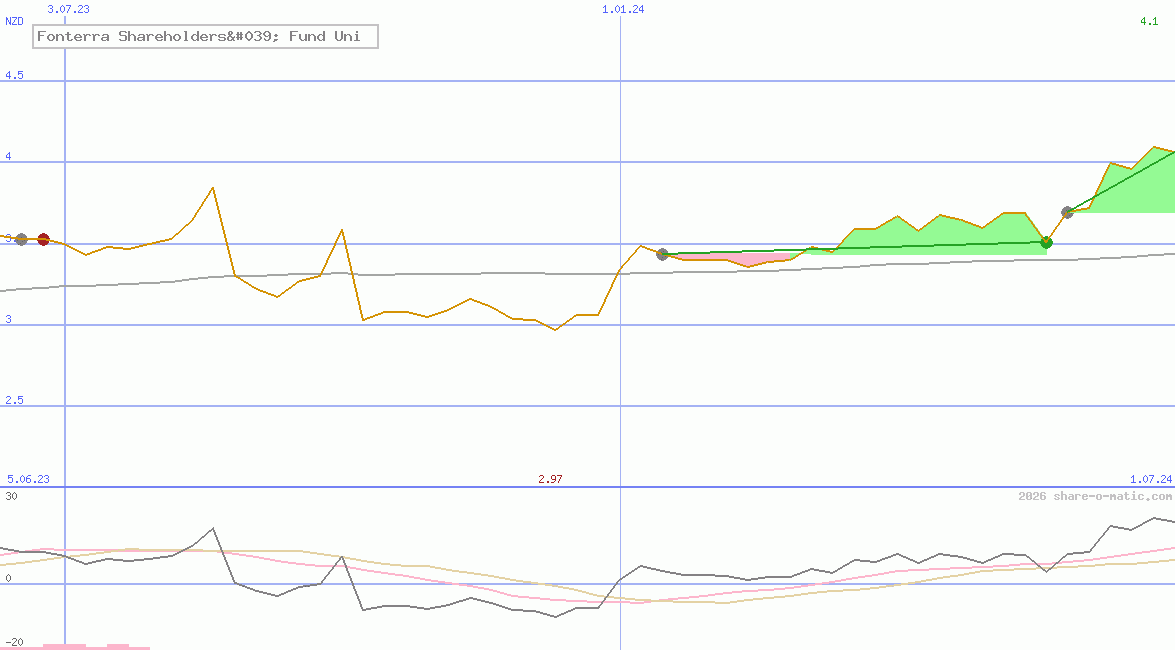
Task: Click the 0 indicator axis label
Action: coord(8,578)
